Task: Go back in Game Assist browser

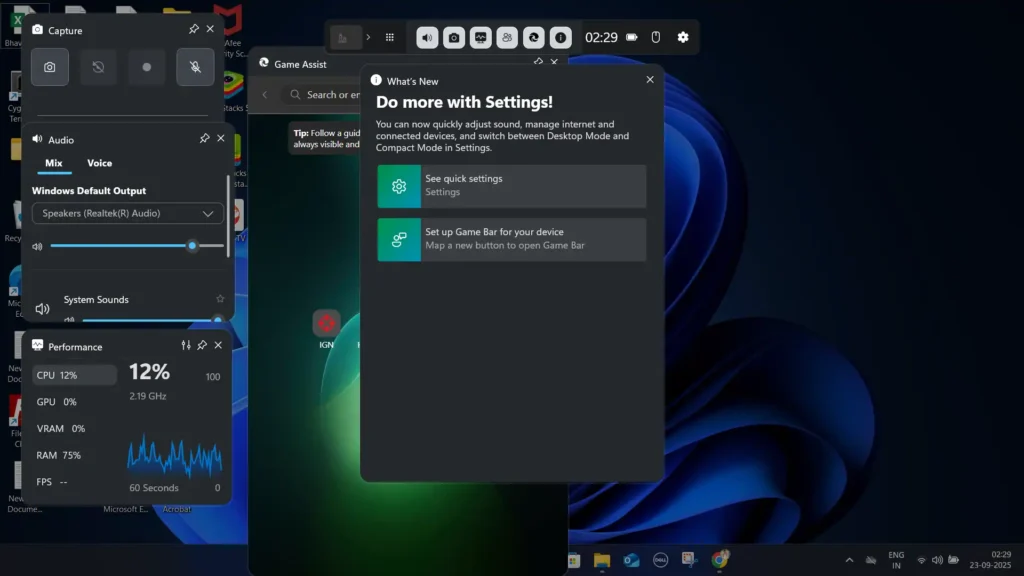Action: [x=265, y=95]
